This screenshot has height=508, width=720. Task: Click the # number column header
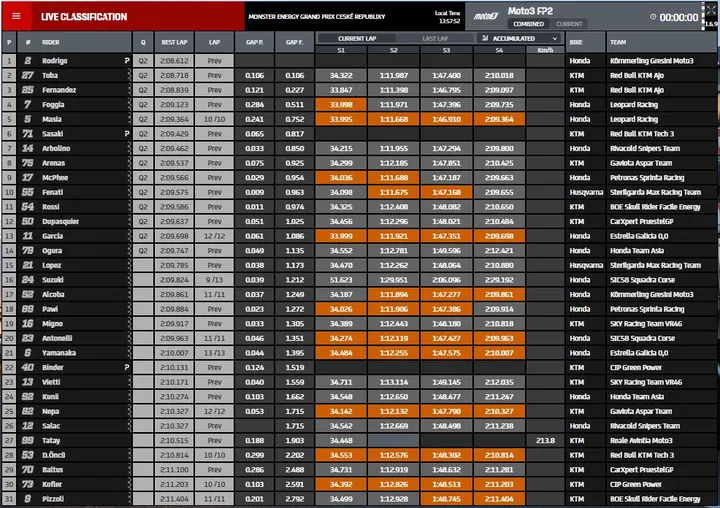(28, 42)
